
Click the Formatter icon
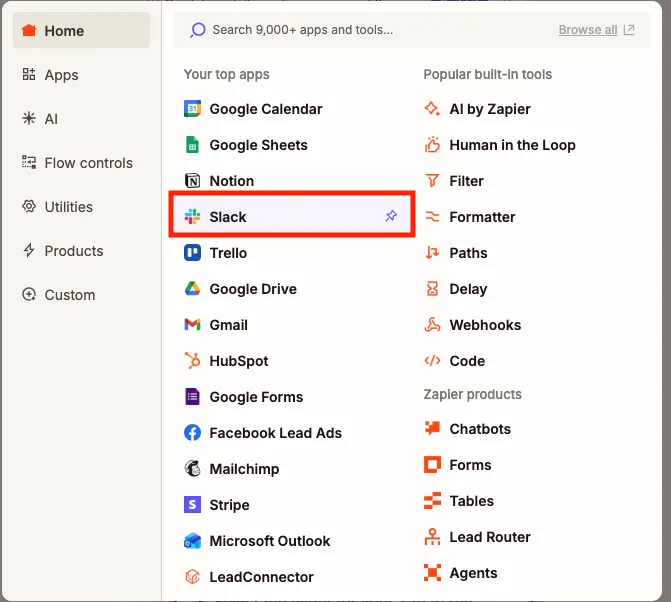(x=432, y=216)
